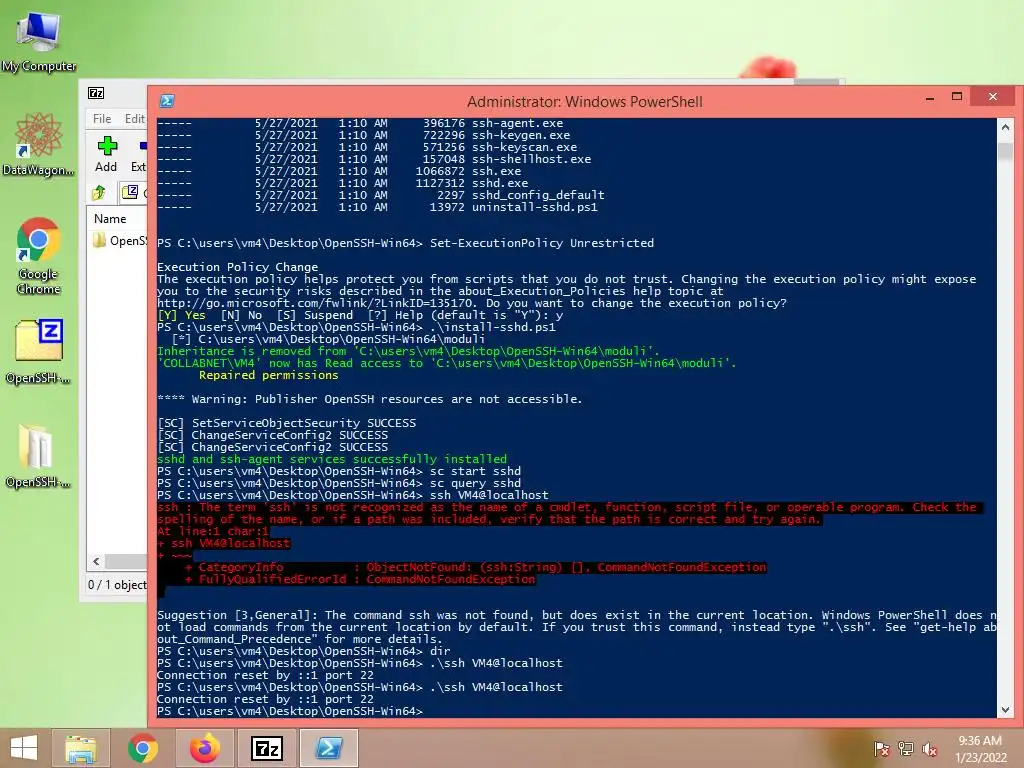
Task: Click the network tray icon
Action: click(906, 749)
